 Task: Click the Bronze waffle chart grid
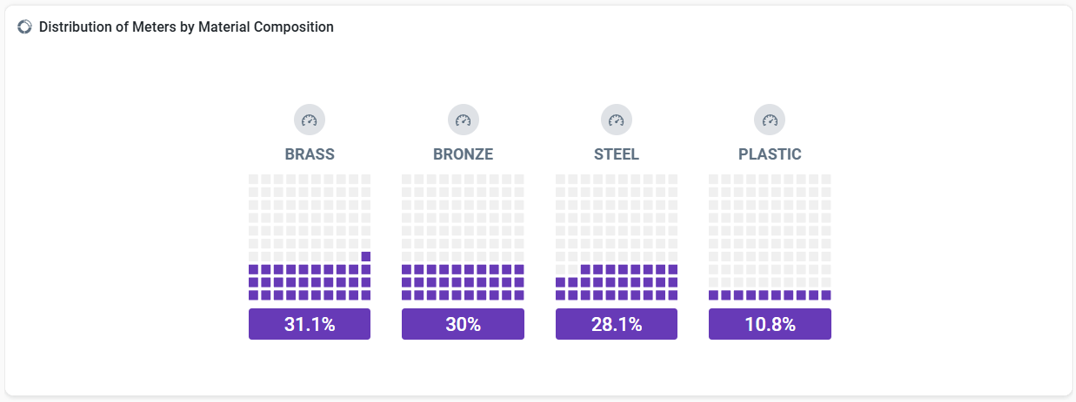coord(463,237)
